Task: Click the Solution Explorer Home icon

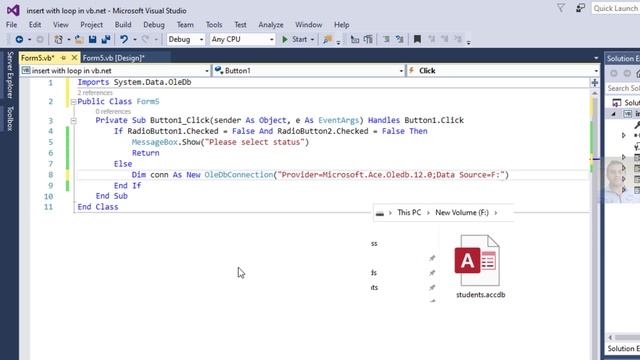Action: pos(638,73)
